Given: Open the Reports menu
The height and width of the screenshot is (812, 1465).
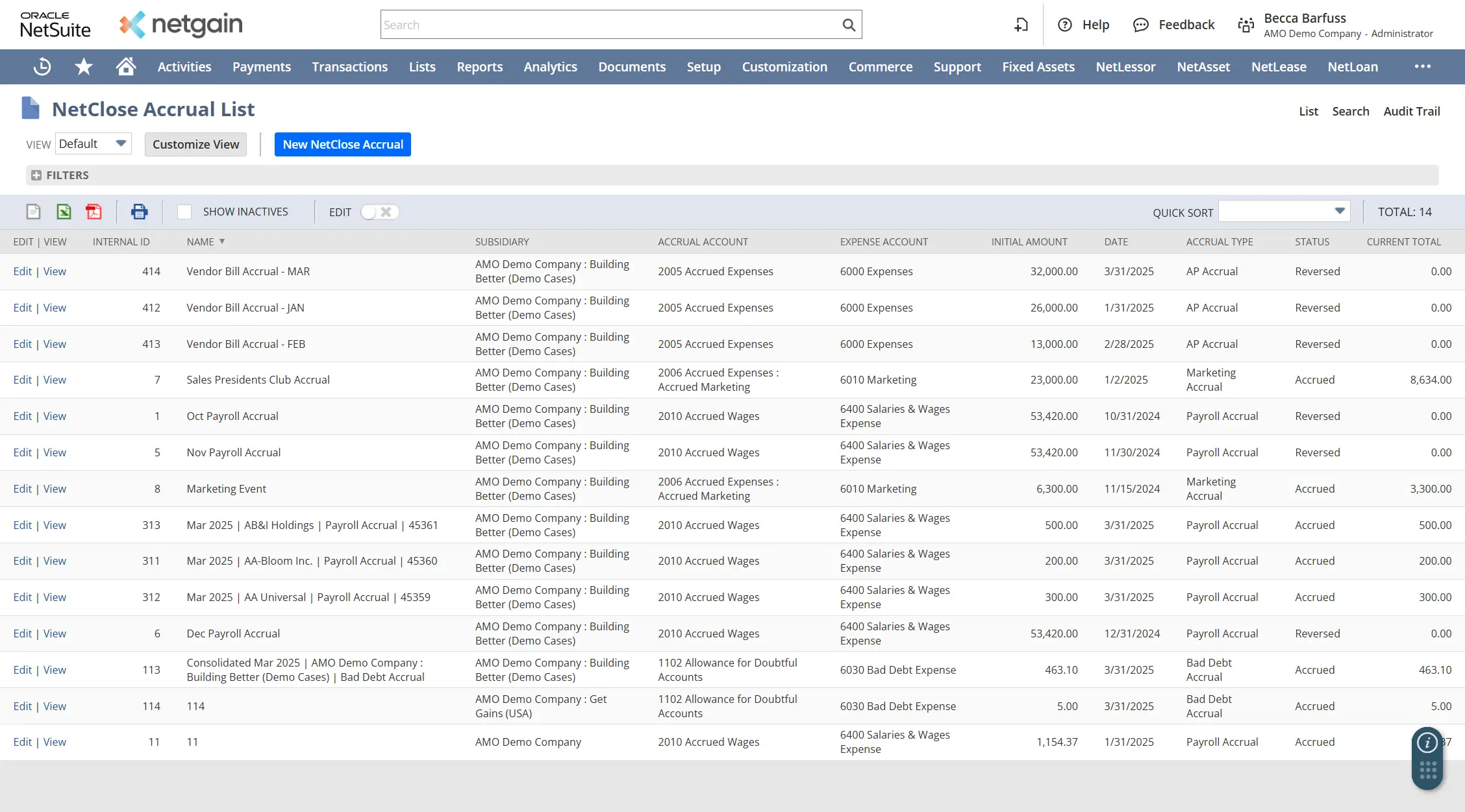Looking at the screenshot, I should click(x=479, y=67).
